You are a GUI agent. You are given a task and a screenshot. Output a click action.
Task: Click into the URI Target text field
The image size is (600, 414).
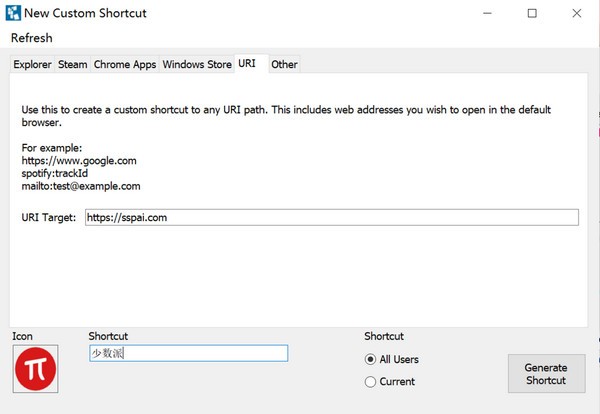(x=330, y=217)
